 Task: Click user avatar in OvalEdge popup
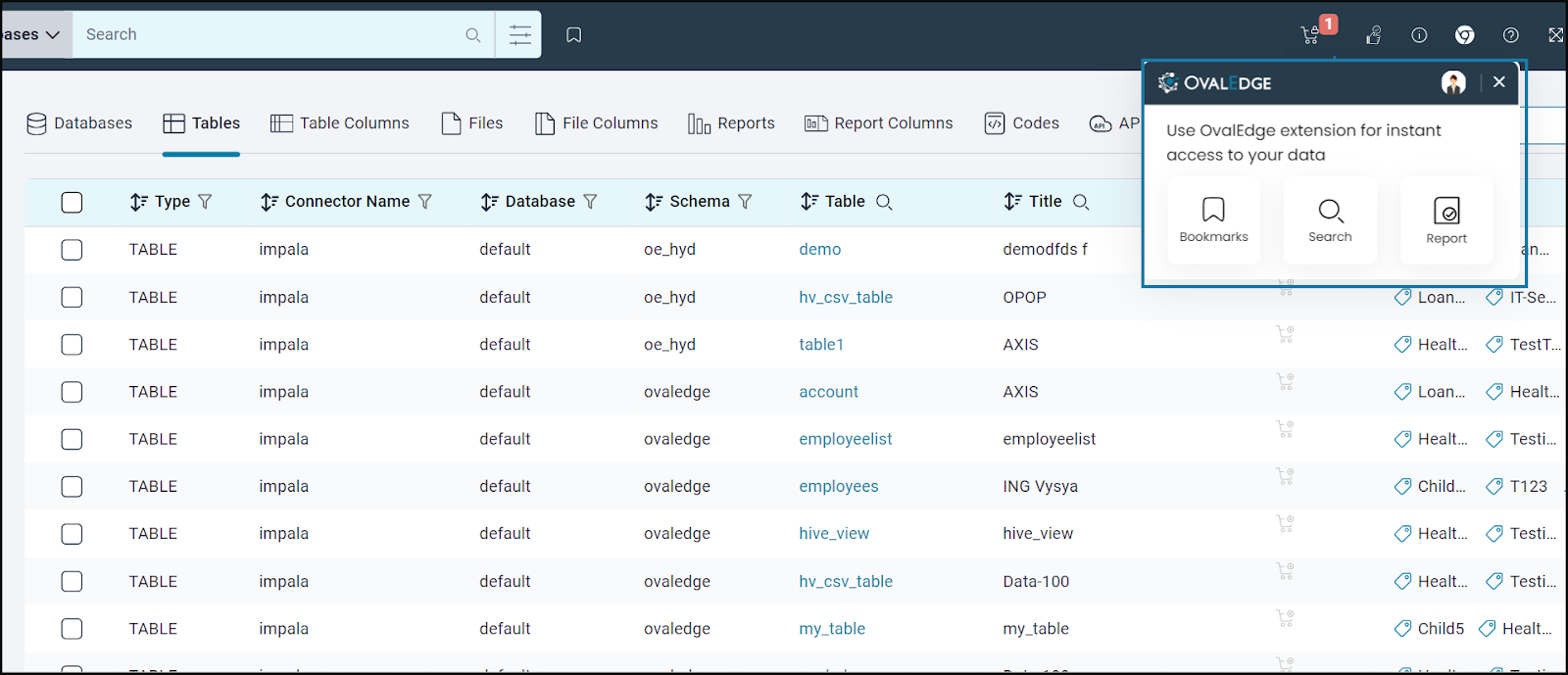1453,82
